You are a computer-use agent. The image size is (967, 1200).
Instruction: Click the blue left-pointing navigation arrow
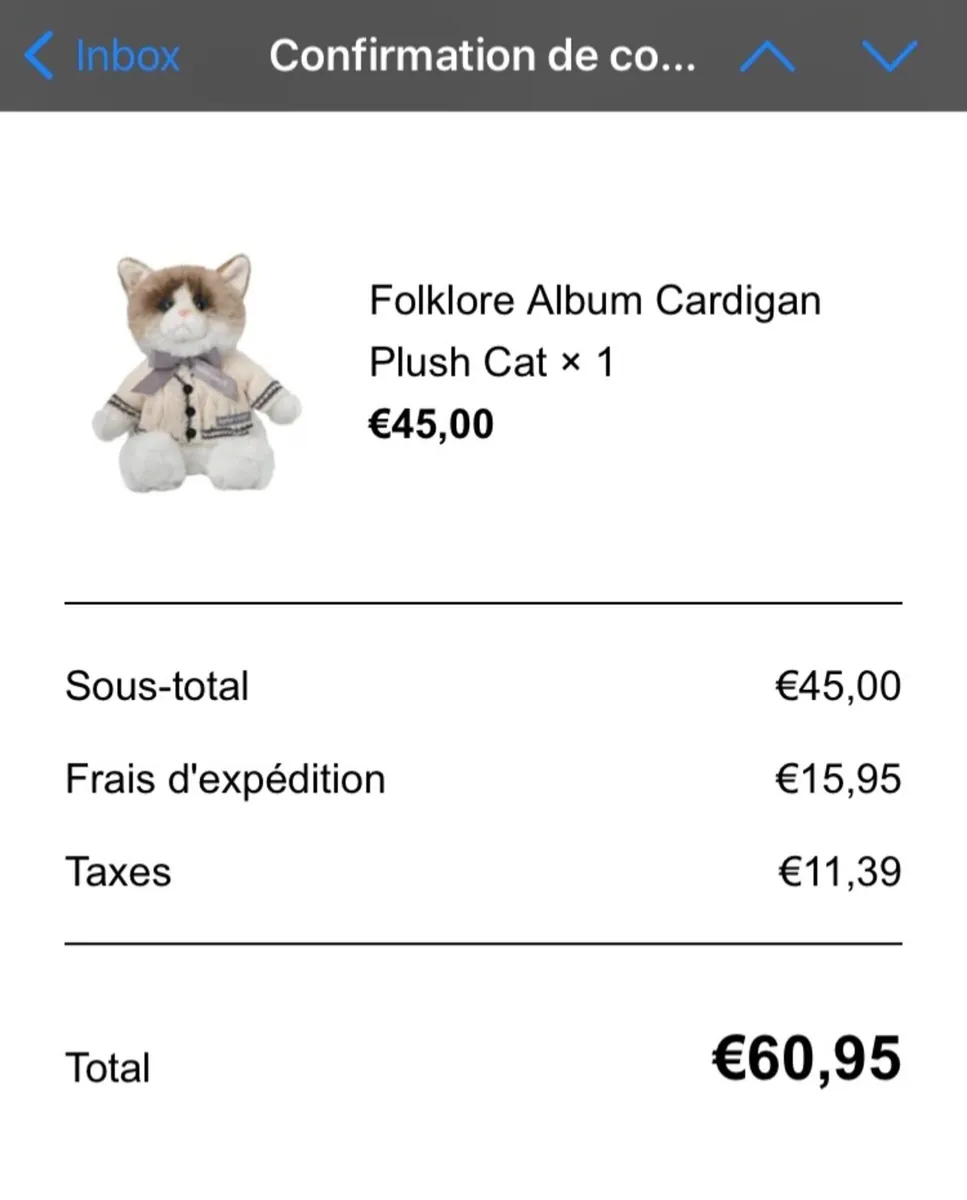point(38,56)
